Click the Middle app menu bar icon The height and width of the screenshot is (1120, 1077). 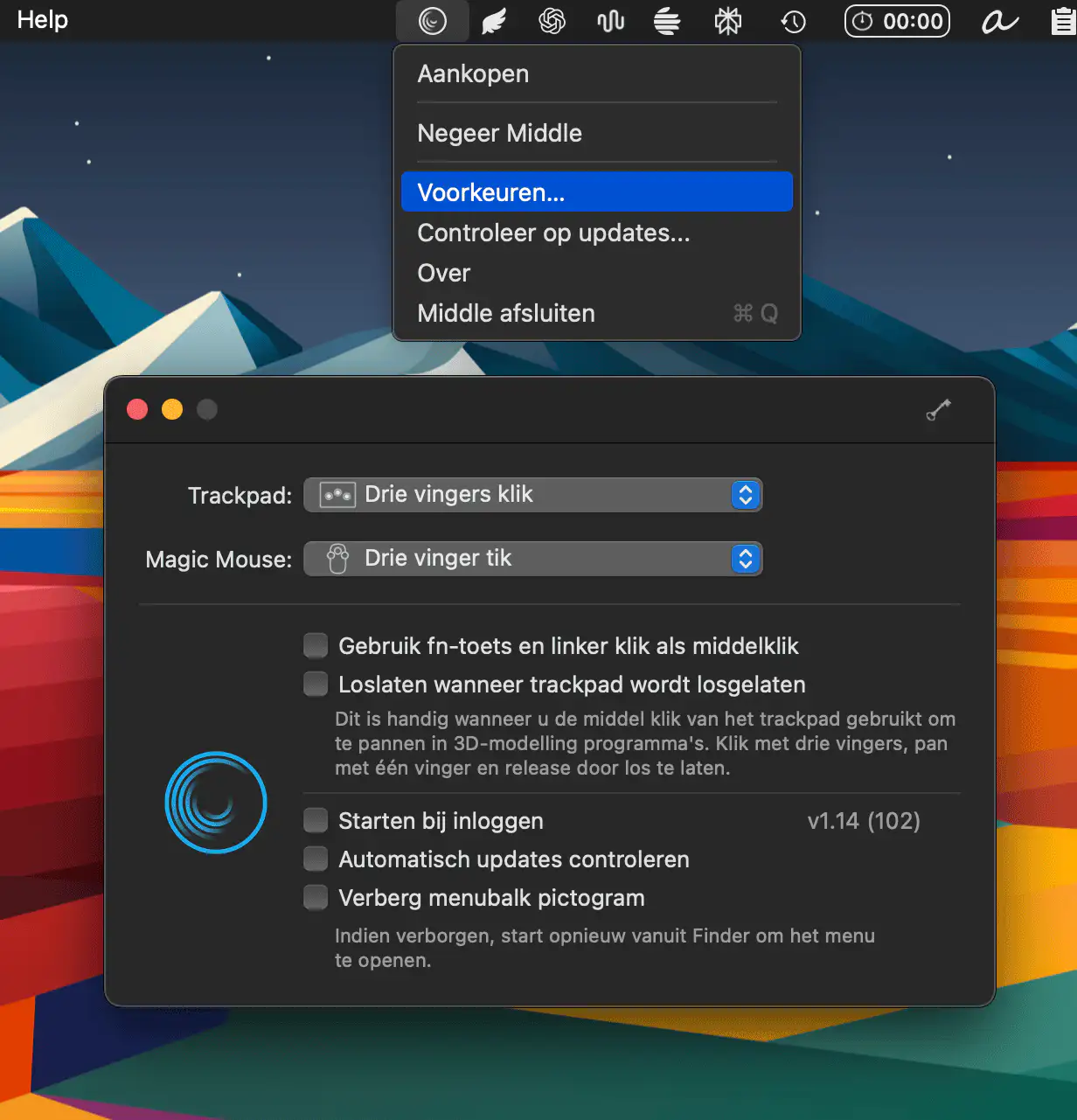[x=432, y=20]
